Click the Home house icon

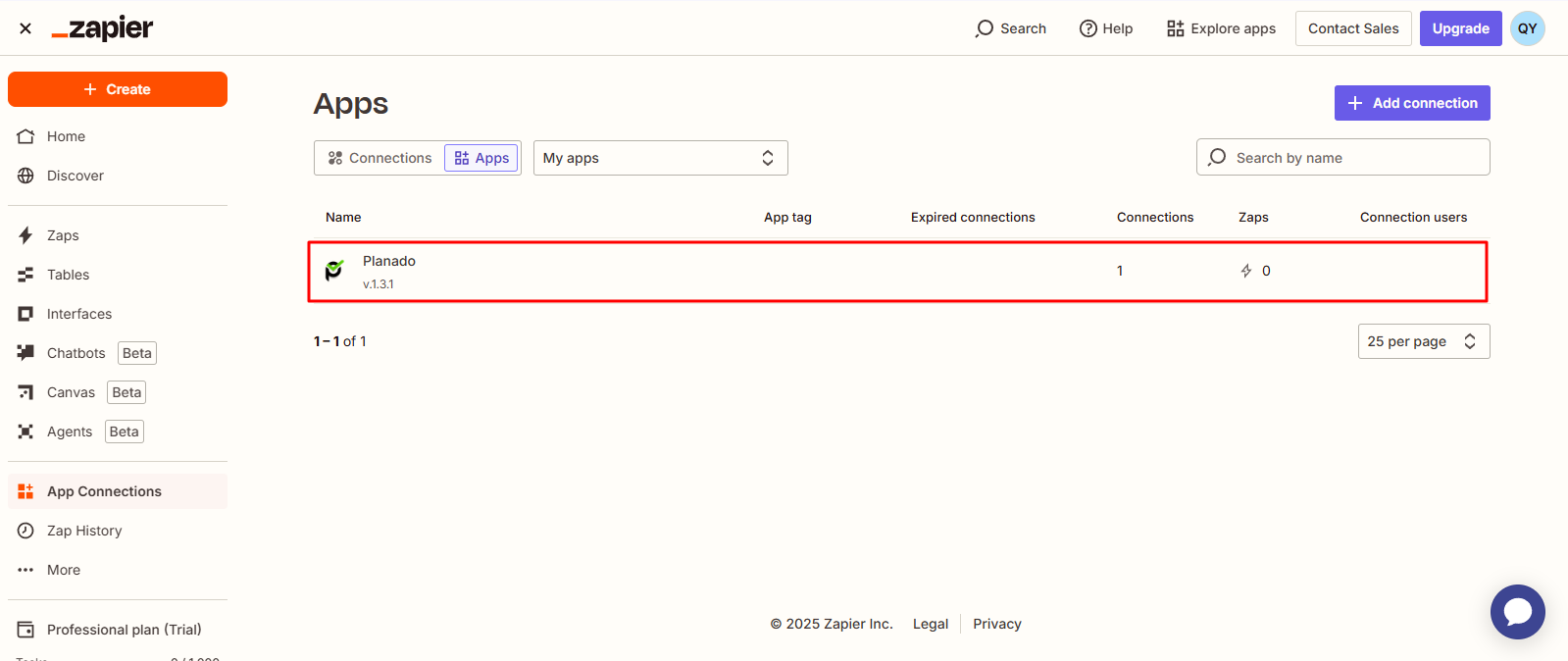click(x=25, y=136)
